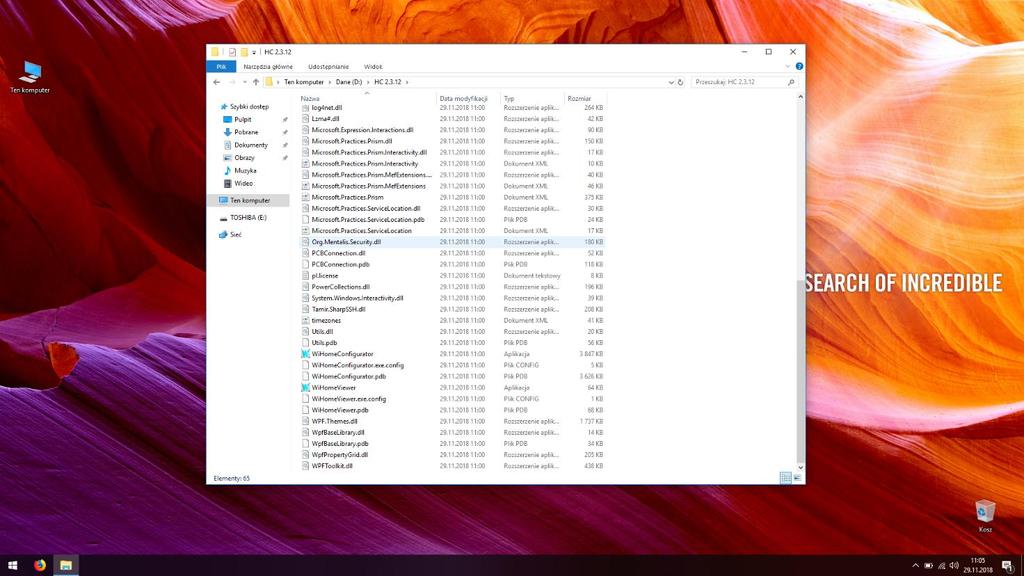Open the Plik ribbon tab
The width and height of the screenshot is (1024, 576).
(221, 67)
